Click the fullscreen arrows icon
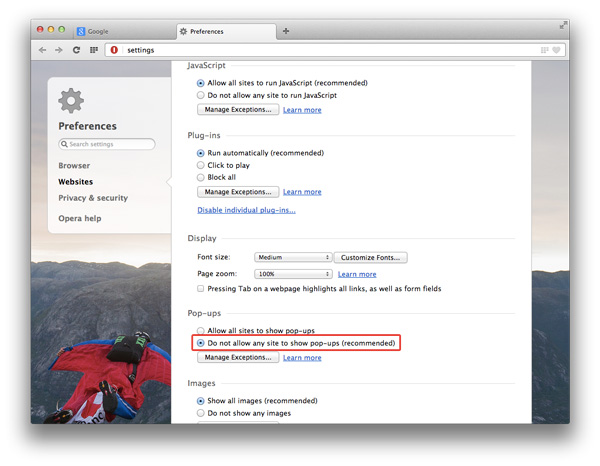 click(x=563, y=24)
